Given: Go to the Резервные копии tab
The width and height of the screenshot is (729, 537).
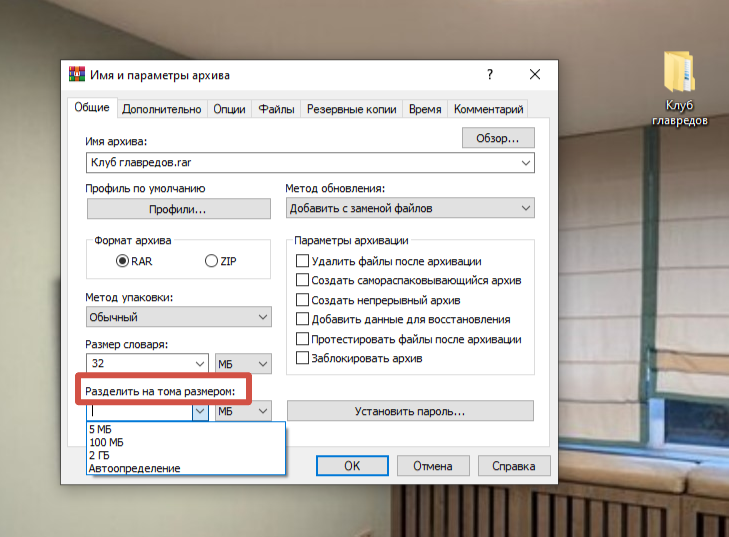Looking at the screenshot, I should click(351, 109).
